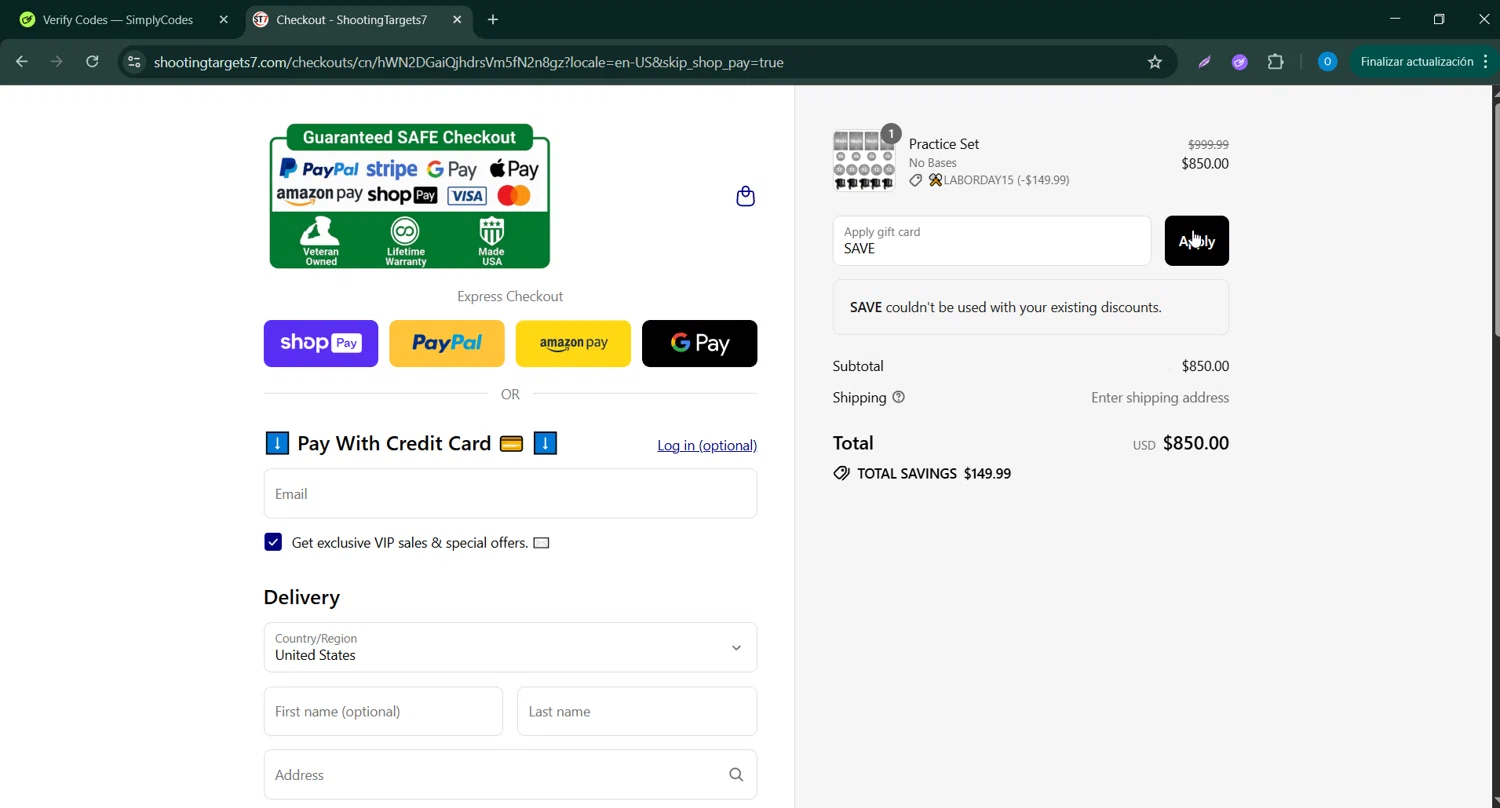Focus the First name (optional) field
The height and width of the screenshot is (808, 1500).
383,711
